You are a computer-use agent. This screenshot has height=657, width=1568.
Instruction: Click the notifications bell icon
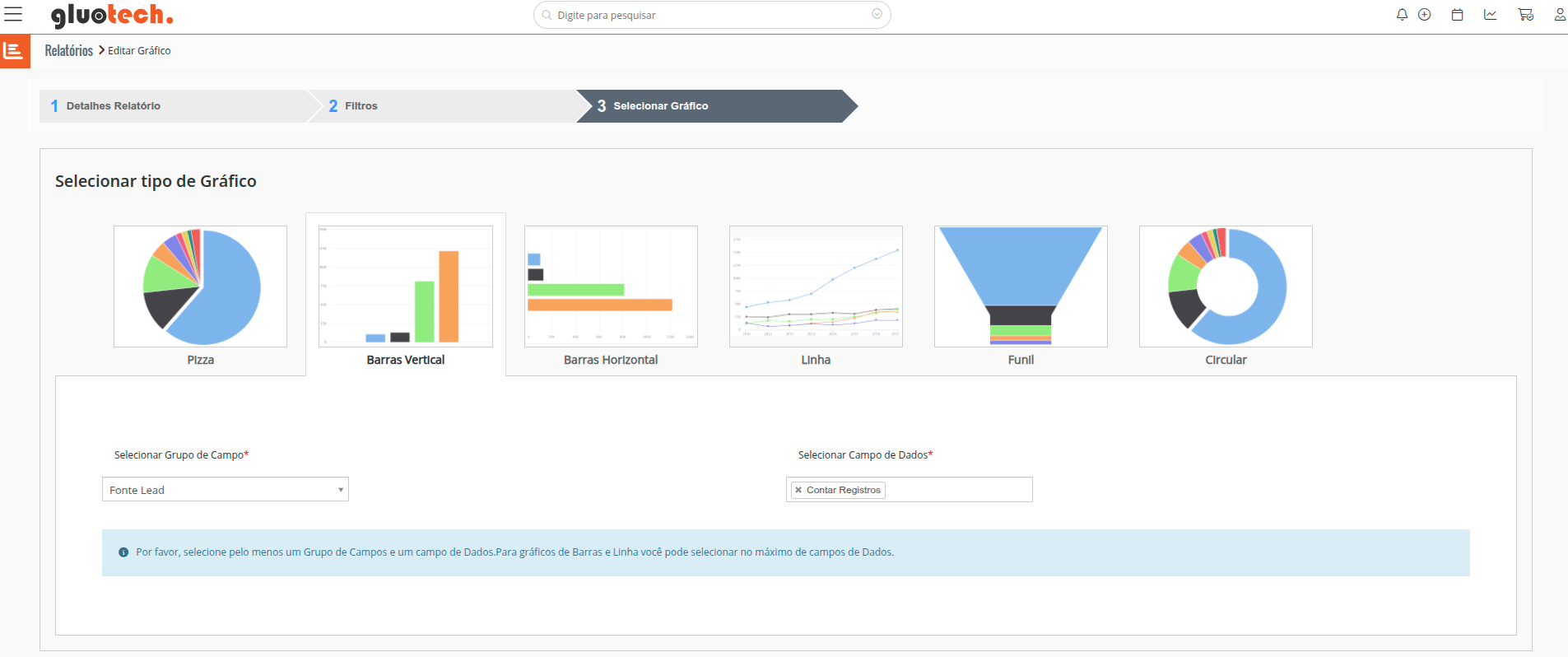[1402, 15]
